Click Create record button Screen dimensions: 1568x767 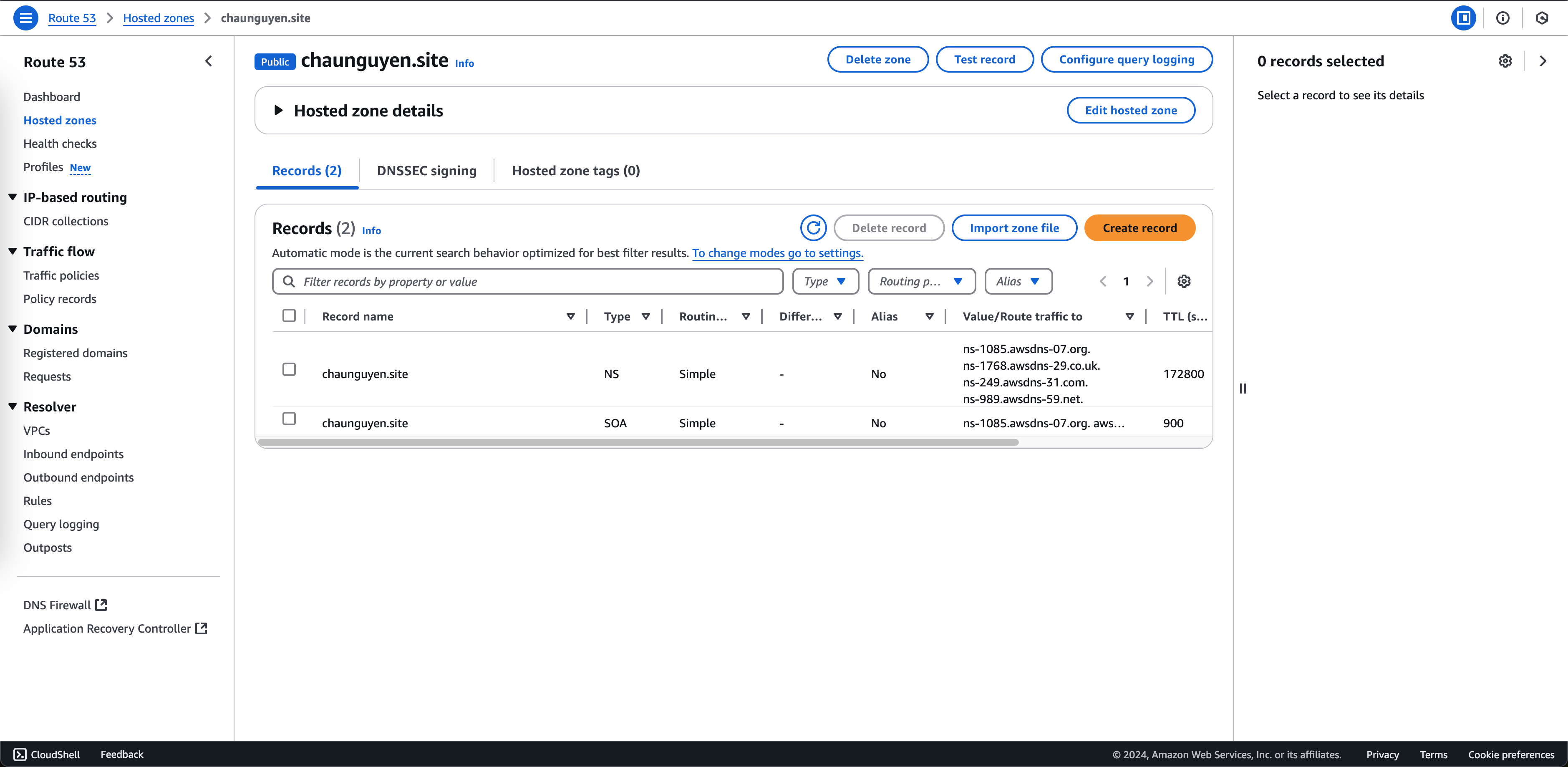coord(1139,228)
